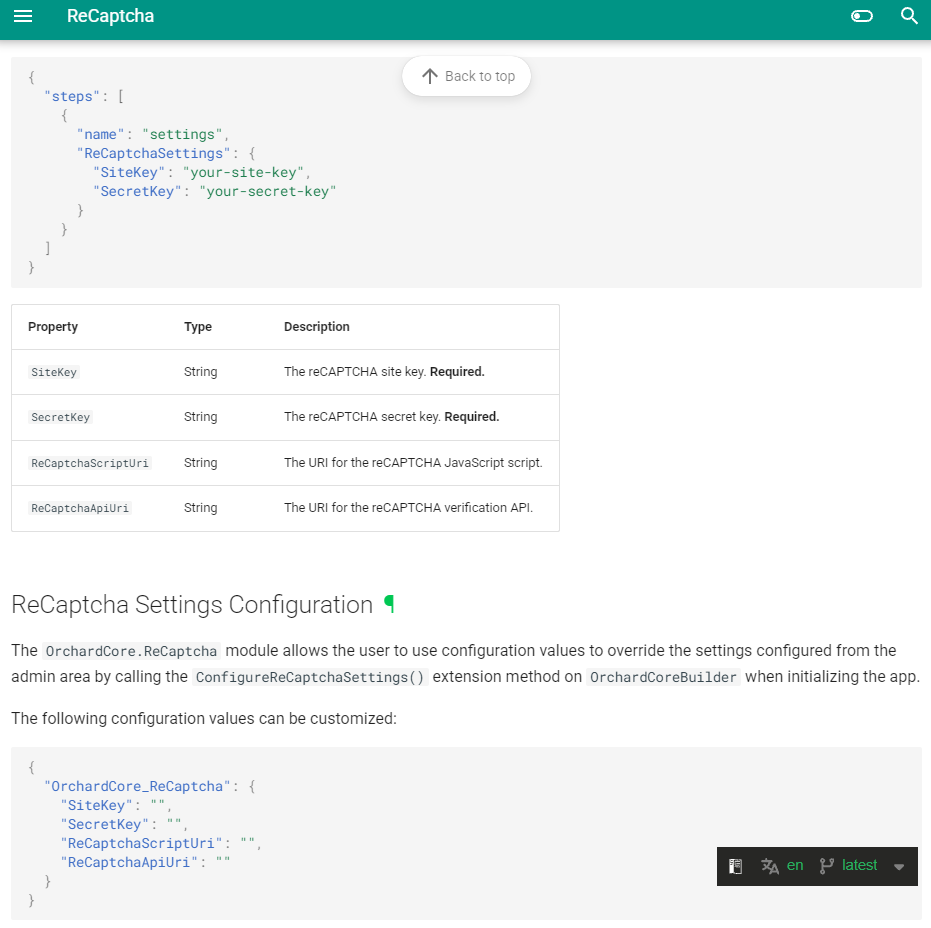The image size is (931, 928).
Task: Click the Property column header
Action: [53, 327]
